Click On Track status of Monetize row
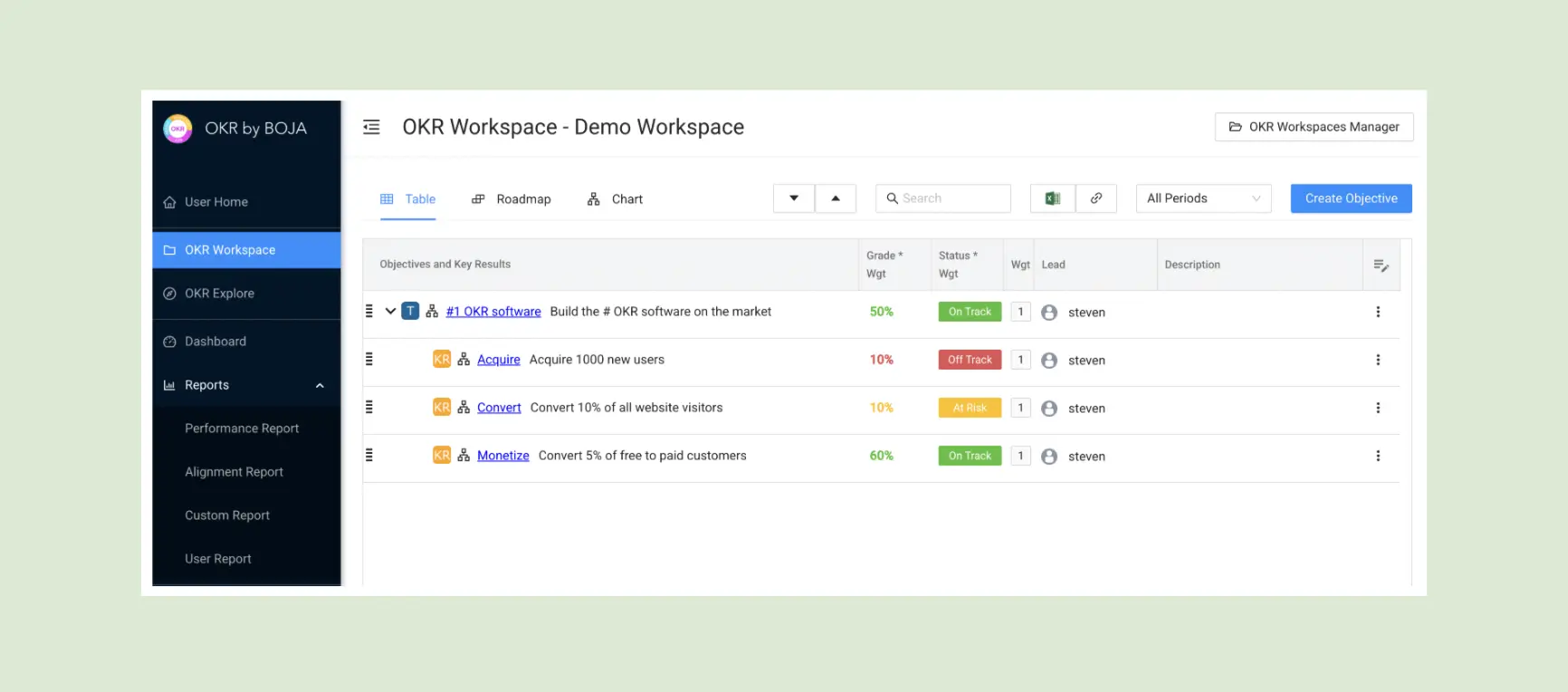The image size is (1568, 692). 970,456
